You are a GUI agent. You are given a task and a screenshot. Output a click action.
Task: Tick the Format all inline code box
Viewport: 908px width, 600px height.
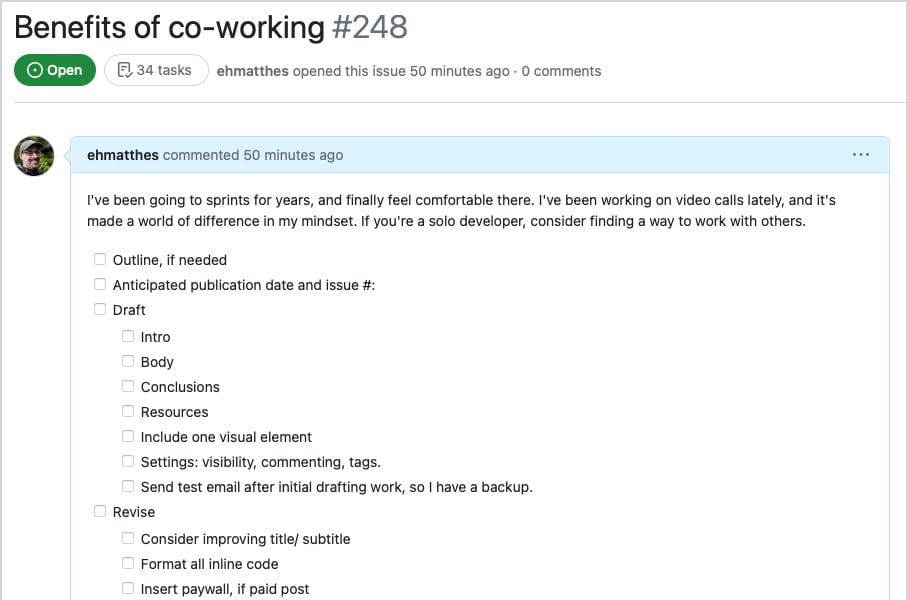click(127, 562)
